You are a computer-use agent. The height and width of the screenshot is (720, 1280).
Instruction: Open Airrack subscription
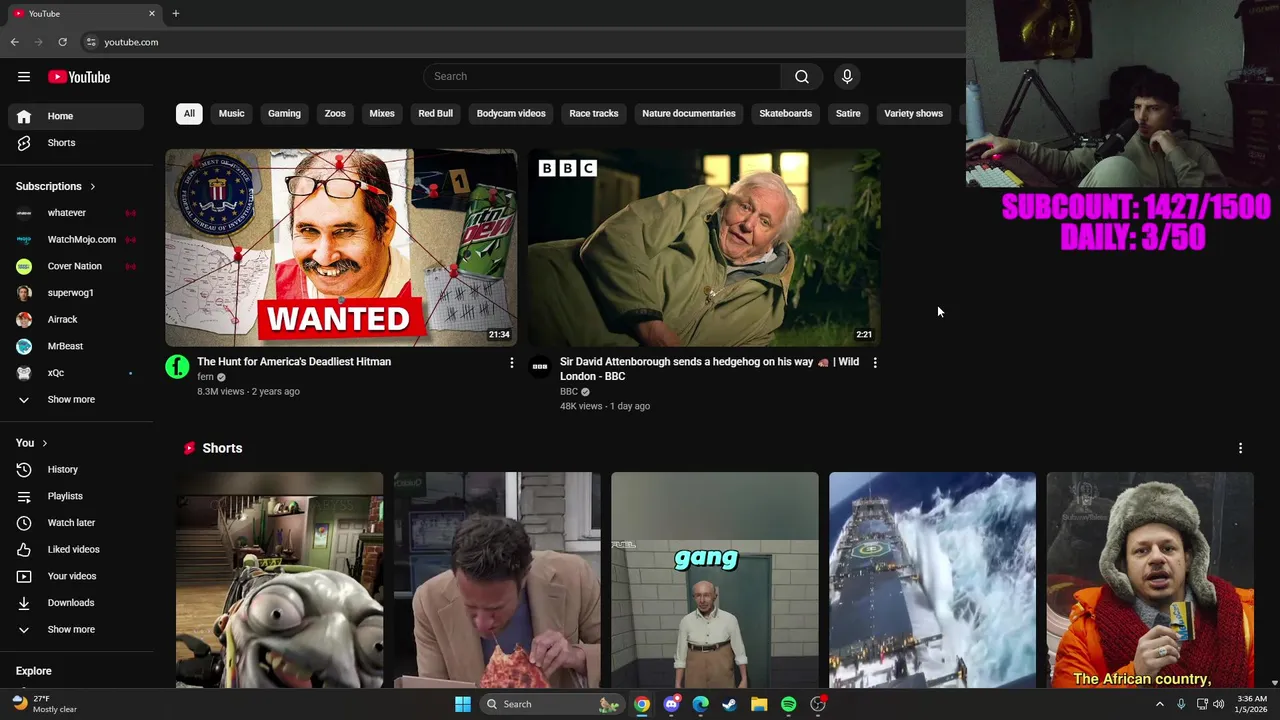pyautogui.click(x=76, y=320)
